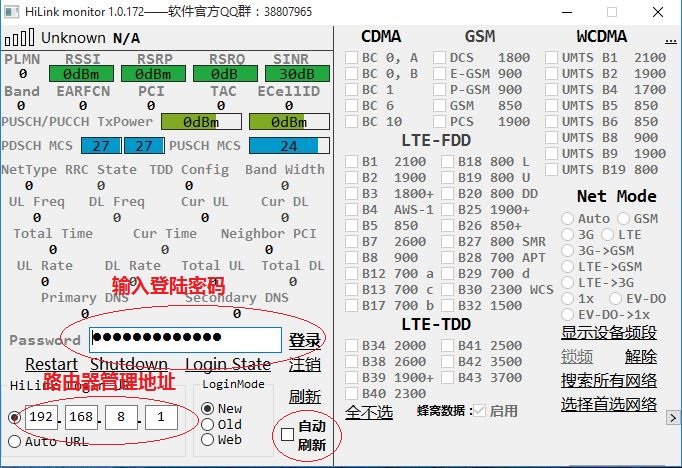
Task: Tick LTE-TDD B43 3700 checkbox
Action: click(x=448, y=378)
